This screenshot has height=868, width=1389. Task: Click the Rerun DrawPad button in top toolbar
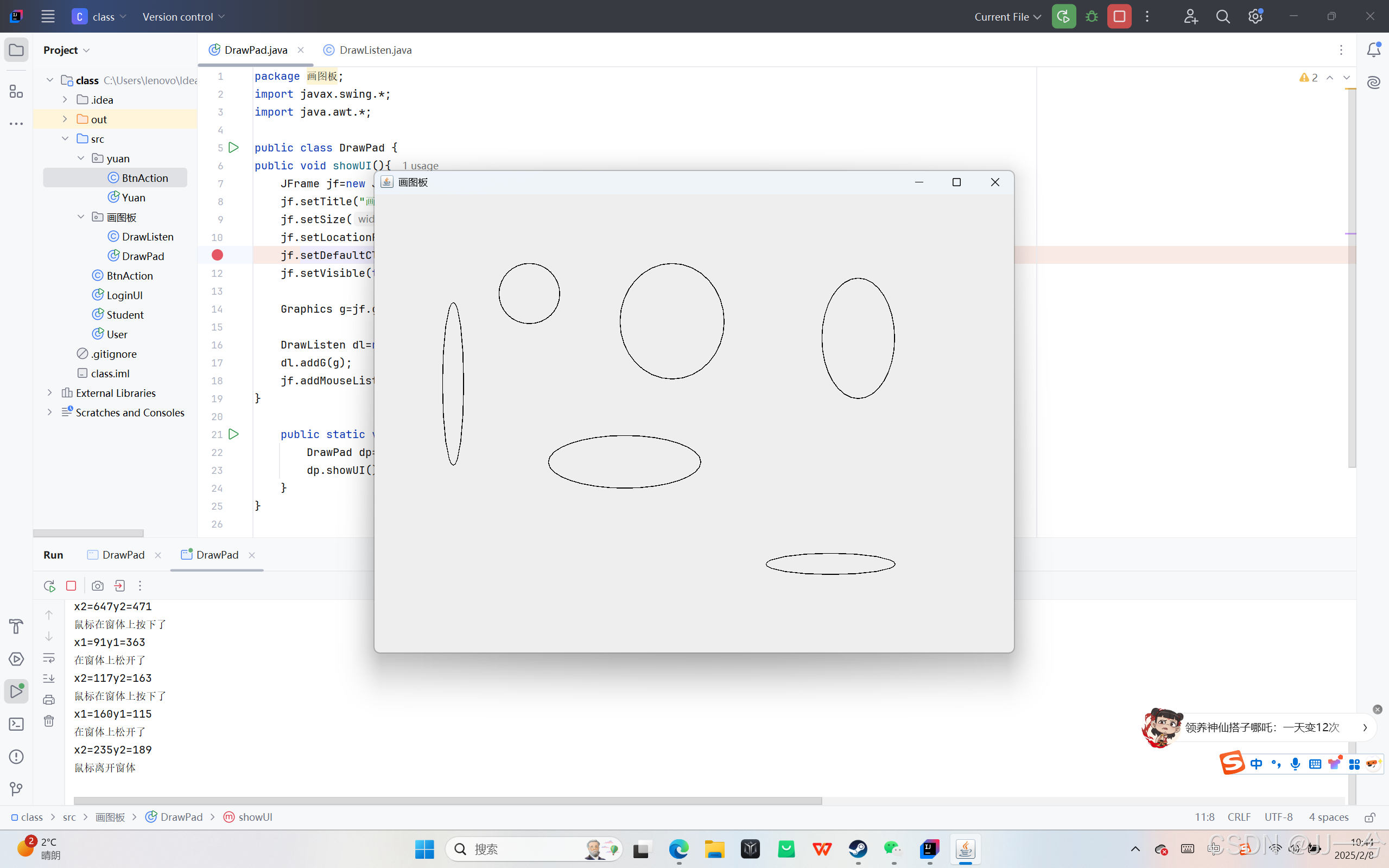tap(1063, 17)
